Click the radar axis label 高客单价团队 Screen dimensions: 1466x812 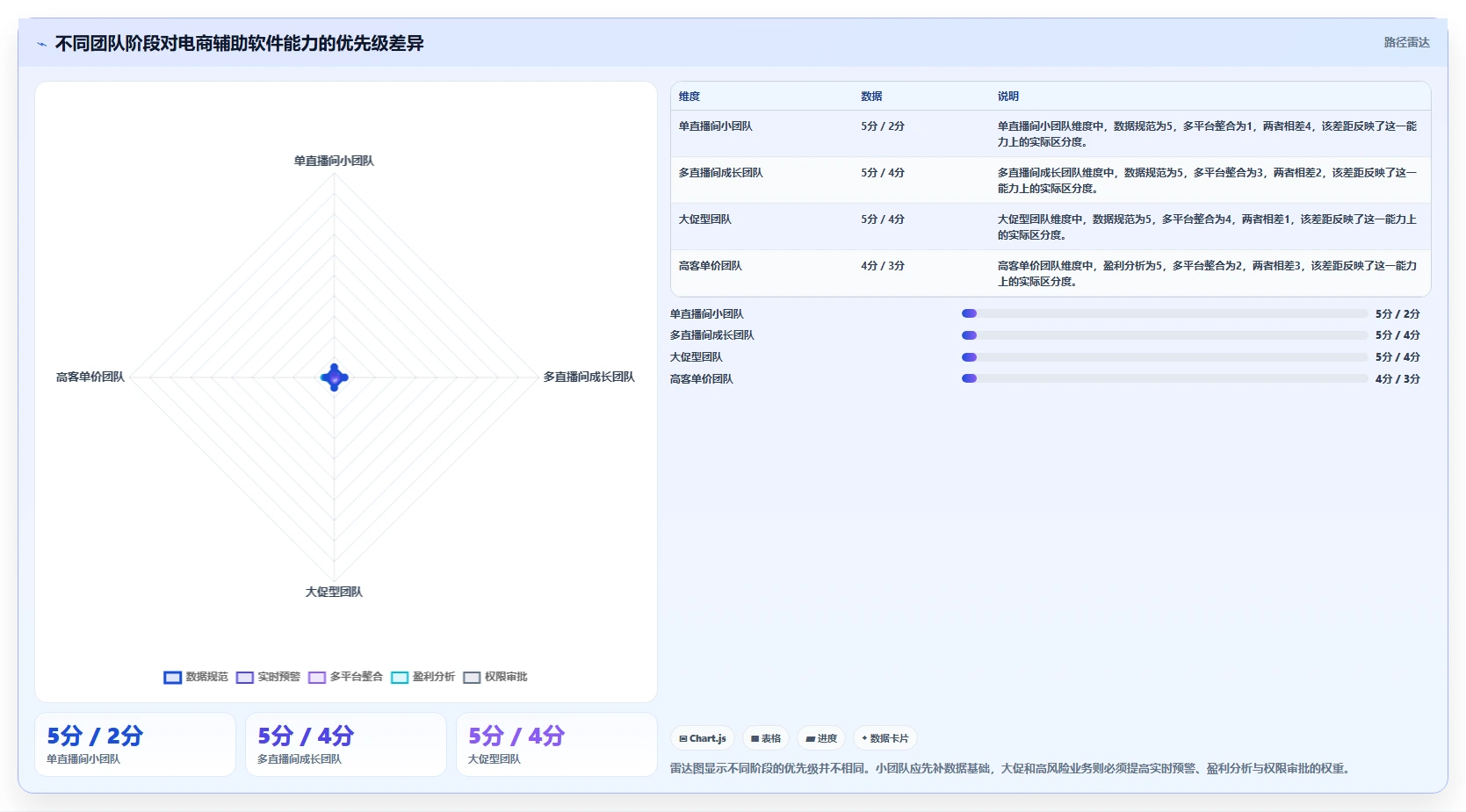click(90, 377)
